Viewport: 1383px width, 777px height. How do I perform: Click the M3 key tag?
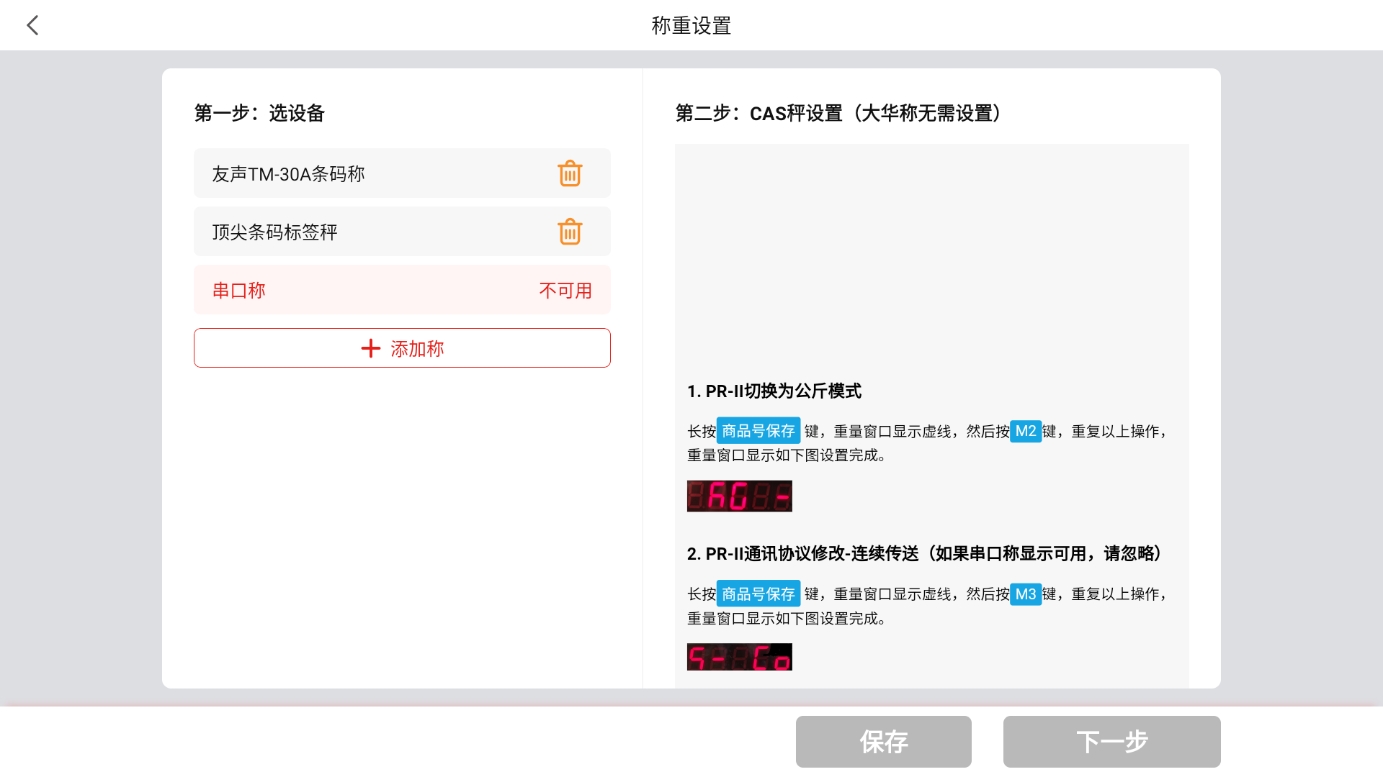click(1025, 594)
